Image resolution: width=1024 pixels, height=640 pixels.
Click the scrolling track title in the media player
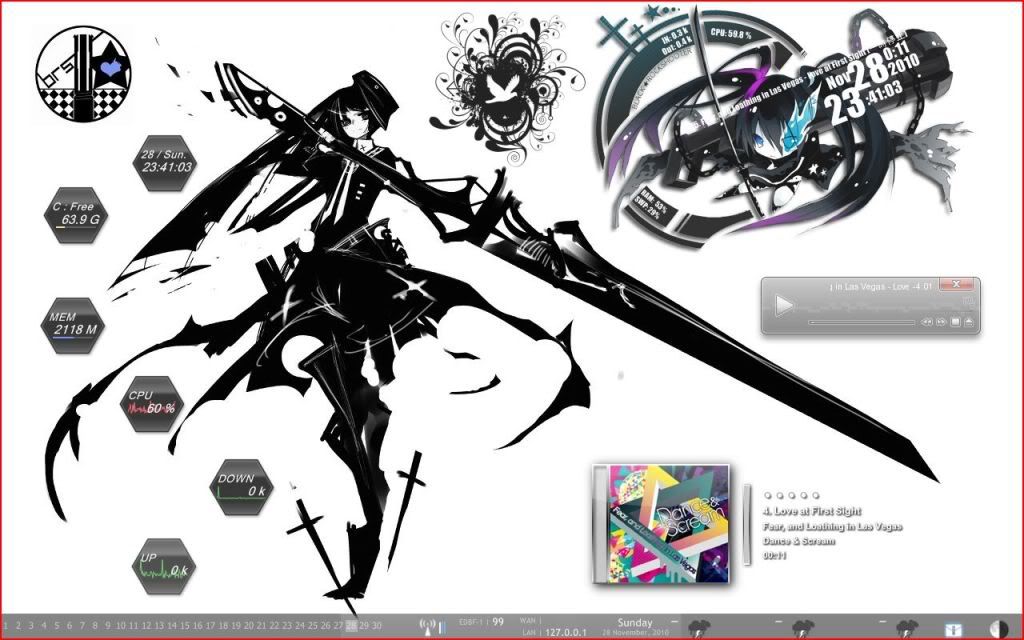tap(881, 287)
